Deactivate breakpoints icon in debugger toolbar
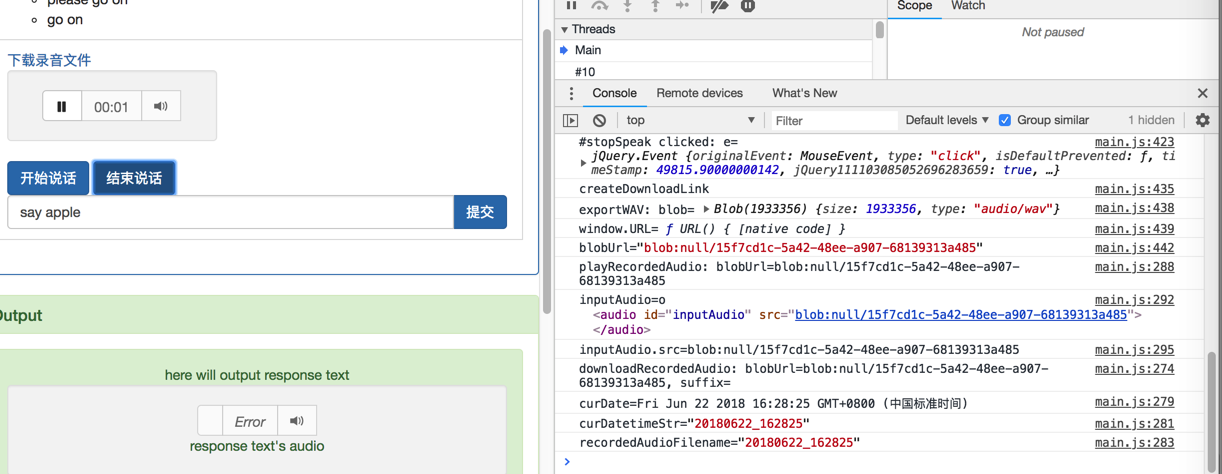Image resolution: width=1222 pixels, height=474 pixels. [719, 5]
